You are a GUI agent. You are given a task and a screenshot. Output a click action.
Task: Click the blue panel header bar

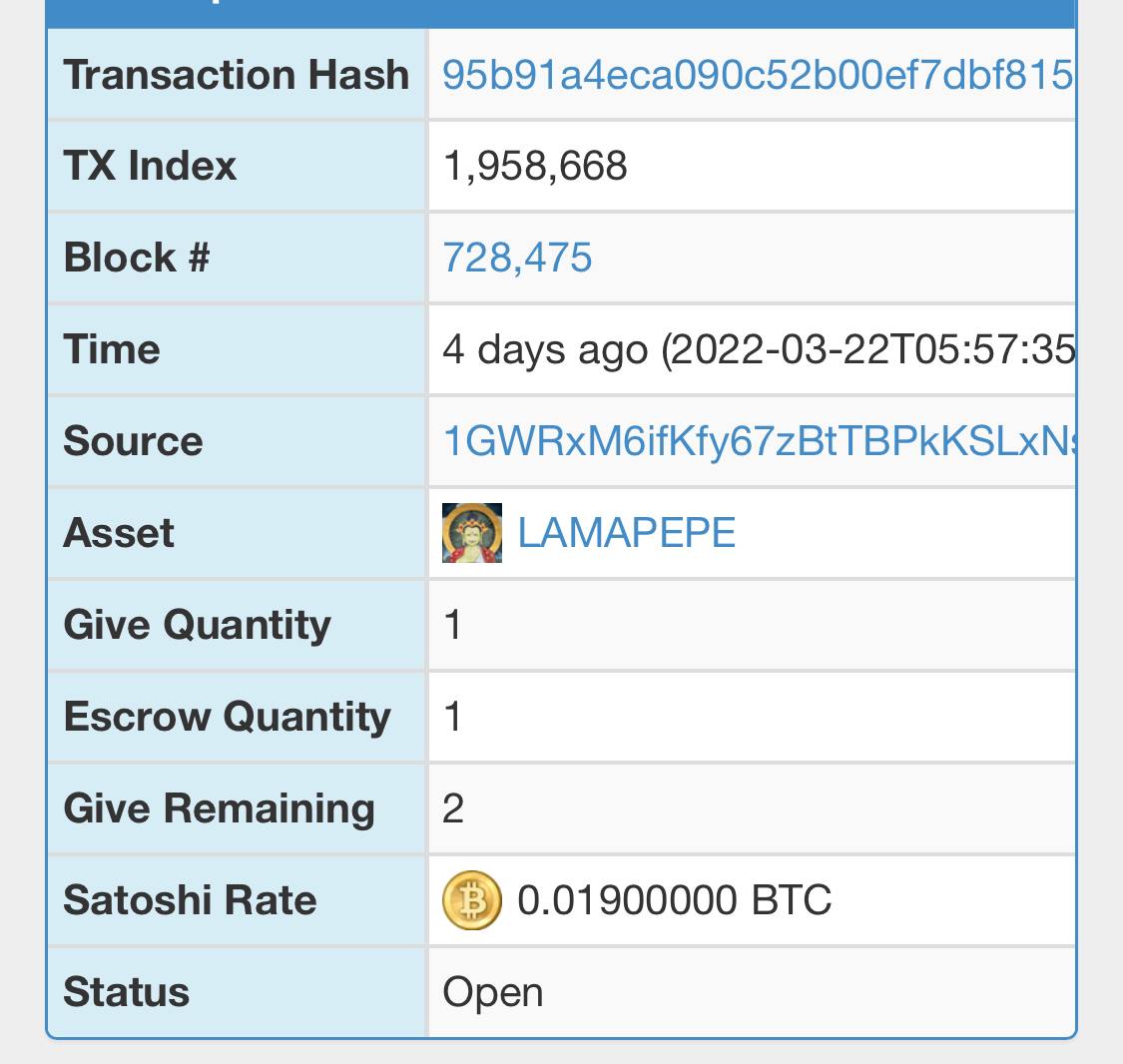tap(561, 14)
